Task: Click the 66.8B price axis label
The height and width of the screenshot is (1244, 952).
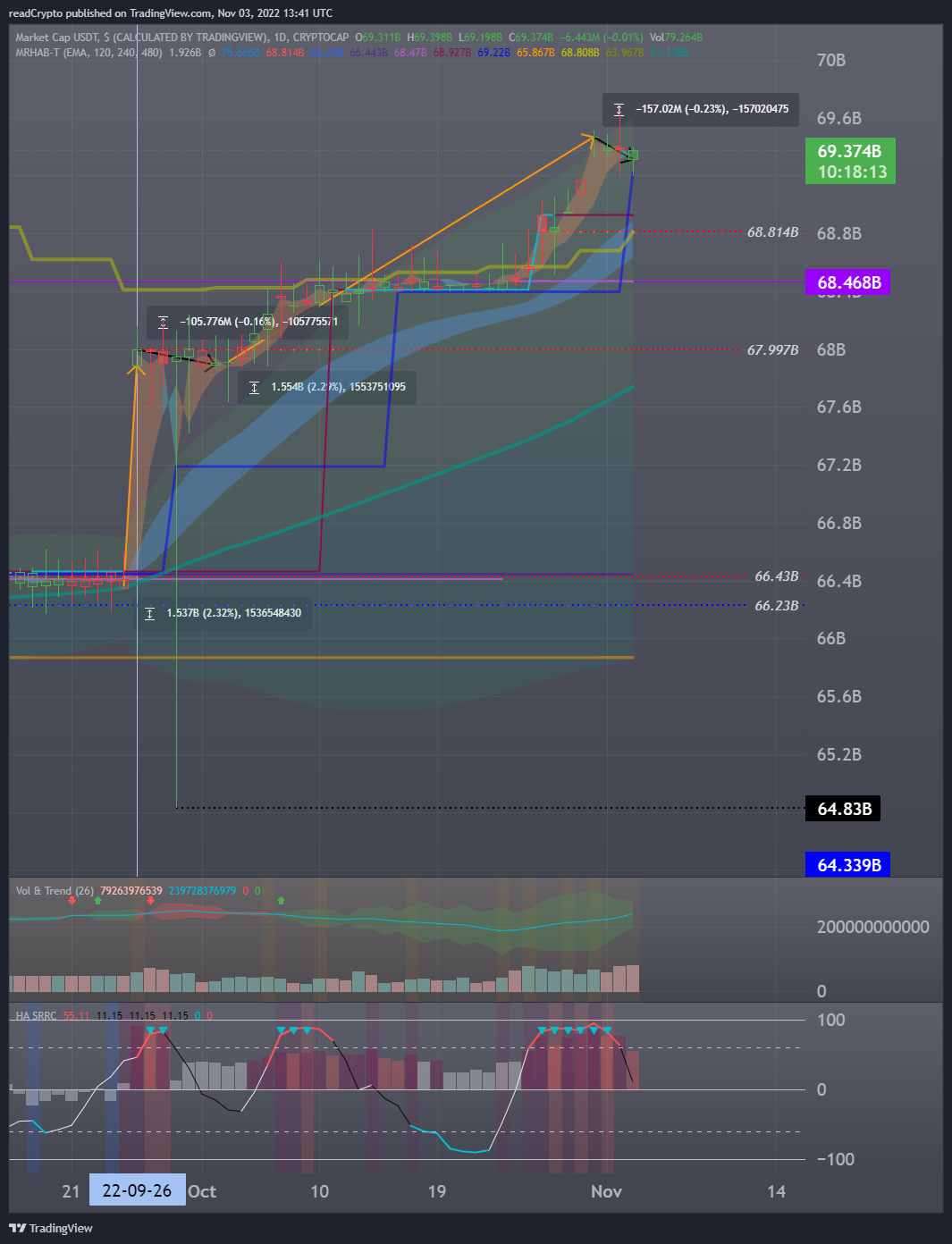Action: tap(839, 523)
